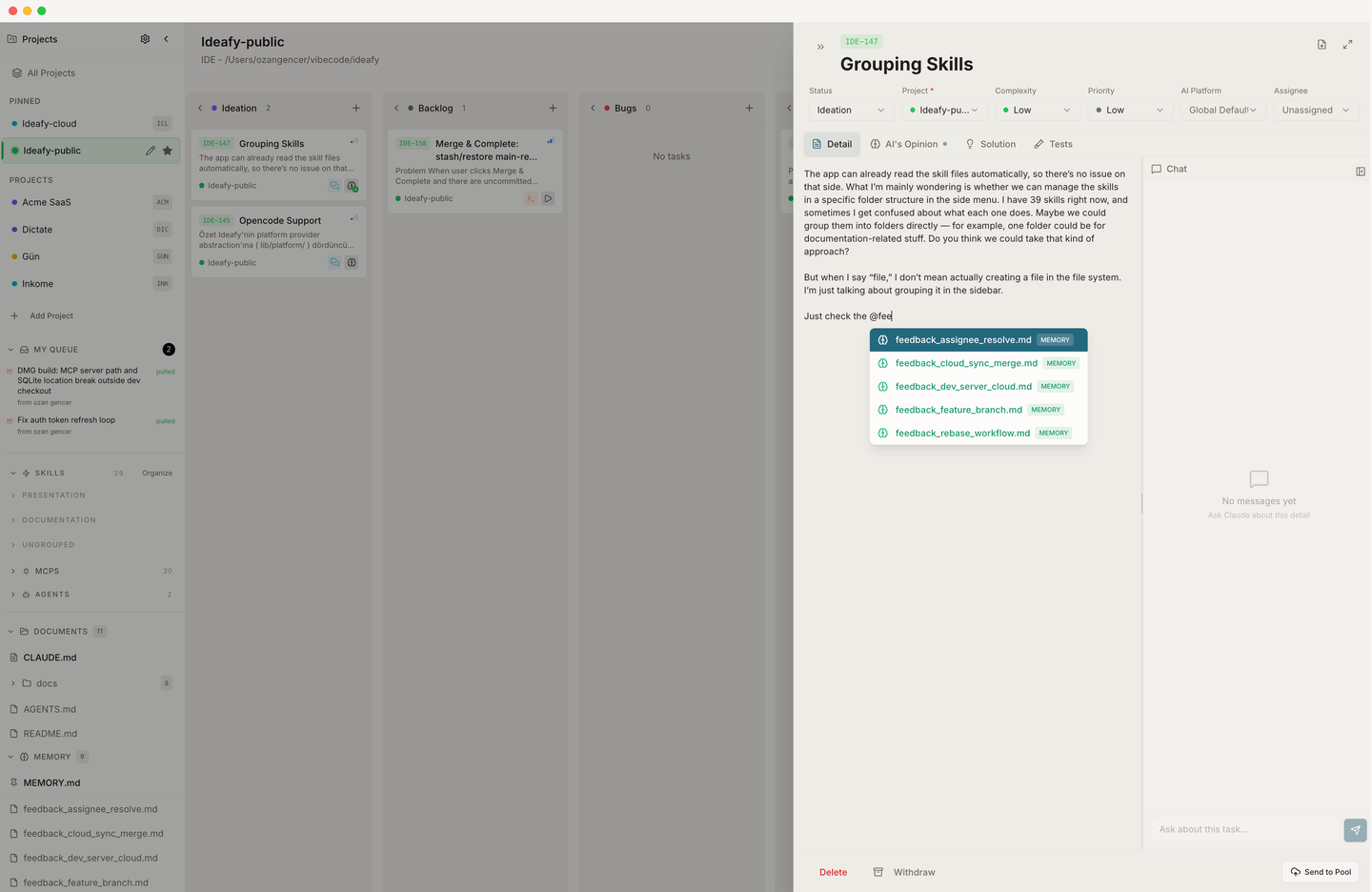Collapse the Backlog column with its arrow

coord(396,108)
